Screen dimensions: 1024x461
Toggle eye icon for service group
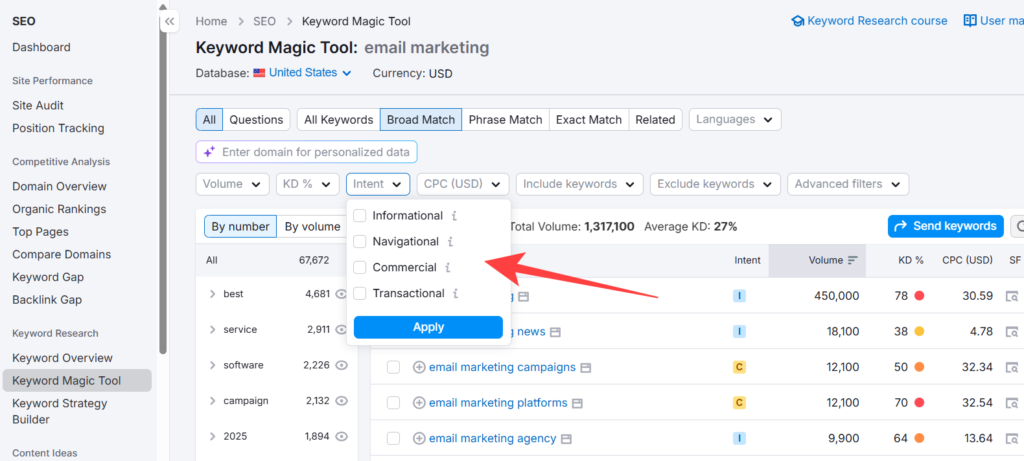(341, 330)
